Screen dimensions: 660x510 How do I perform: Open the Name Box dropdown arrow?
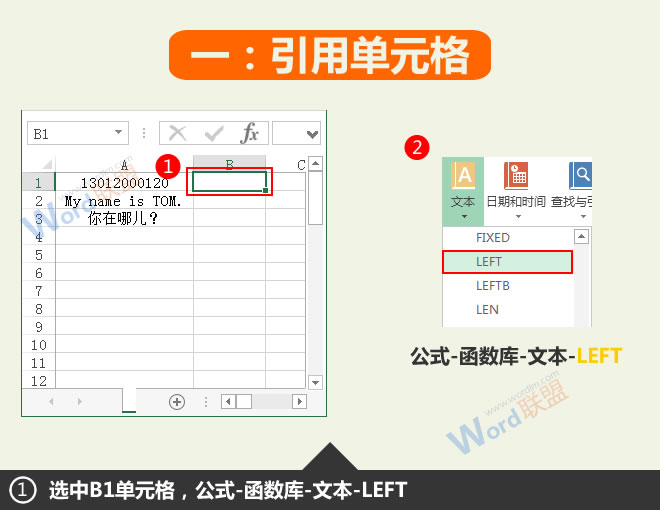(119, 132)
